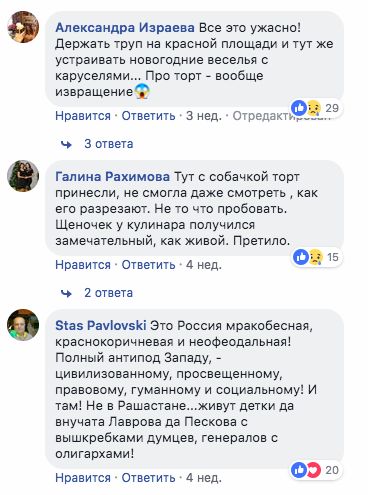Click the like reaction icon showing 20
This screenshot has width=368, height=495.
click(x=299, y=470)
